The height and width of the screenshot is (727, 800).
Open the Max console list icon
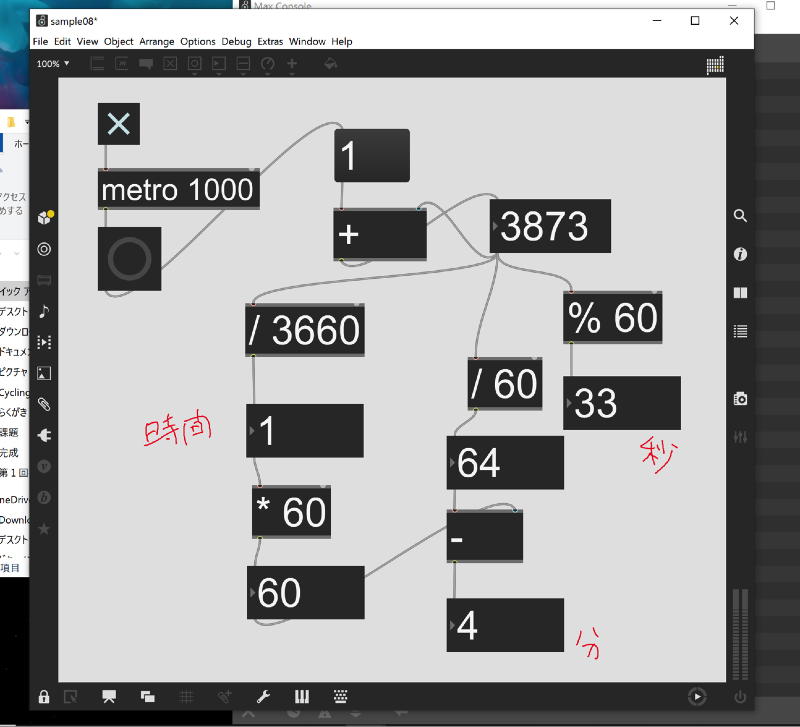point(740,331)
